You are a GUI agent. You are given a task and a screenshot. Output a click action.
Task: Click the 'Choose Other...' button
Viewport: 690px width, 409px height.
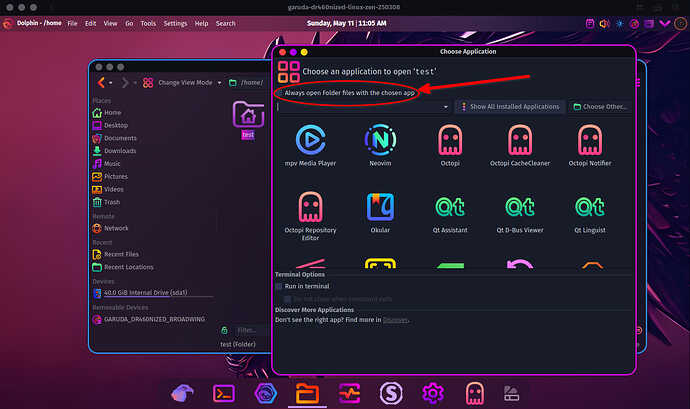600,107
